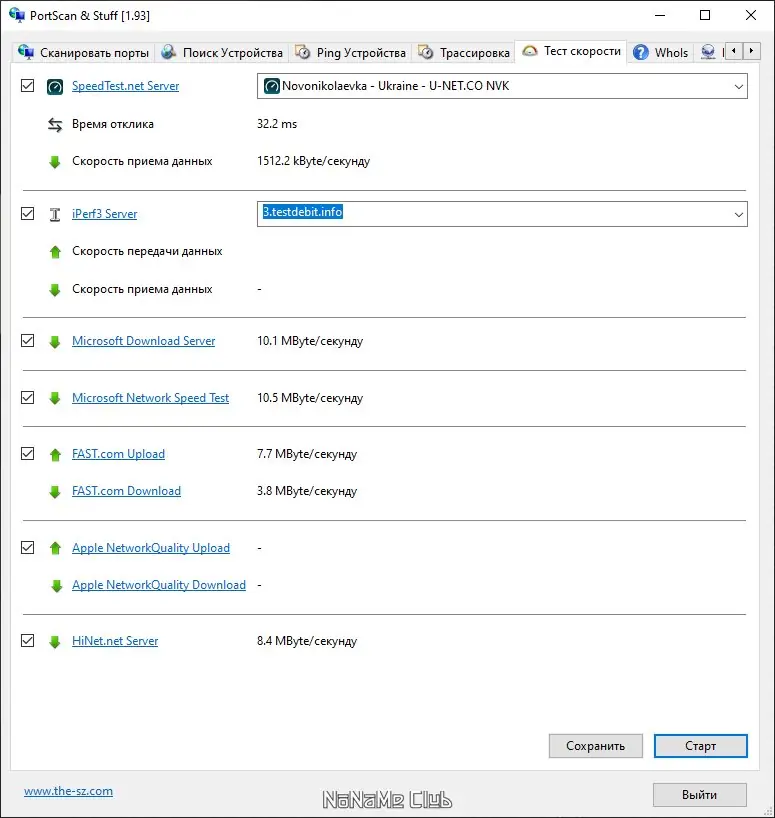775x818 pixels.
Task: Uncheck the FAST.com checkbox
Action: click(28, 454)
